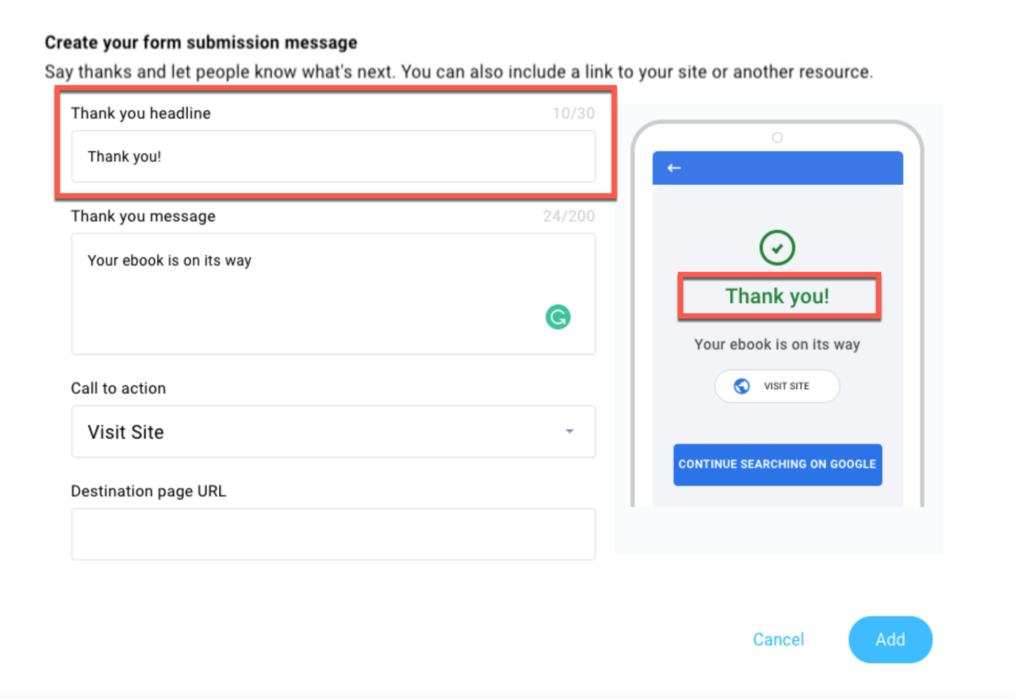1024x699 pixels.
Task: Click the globe icon on Visit Site button
Action: [741, 386]
